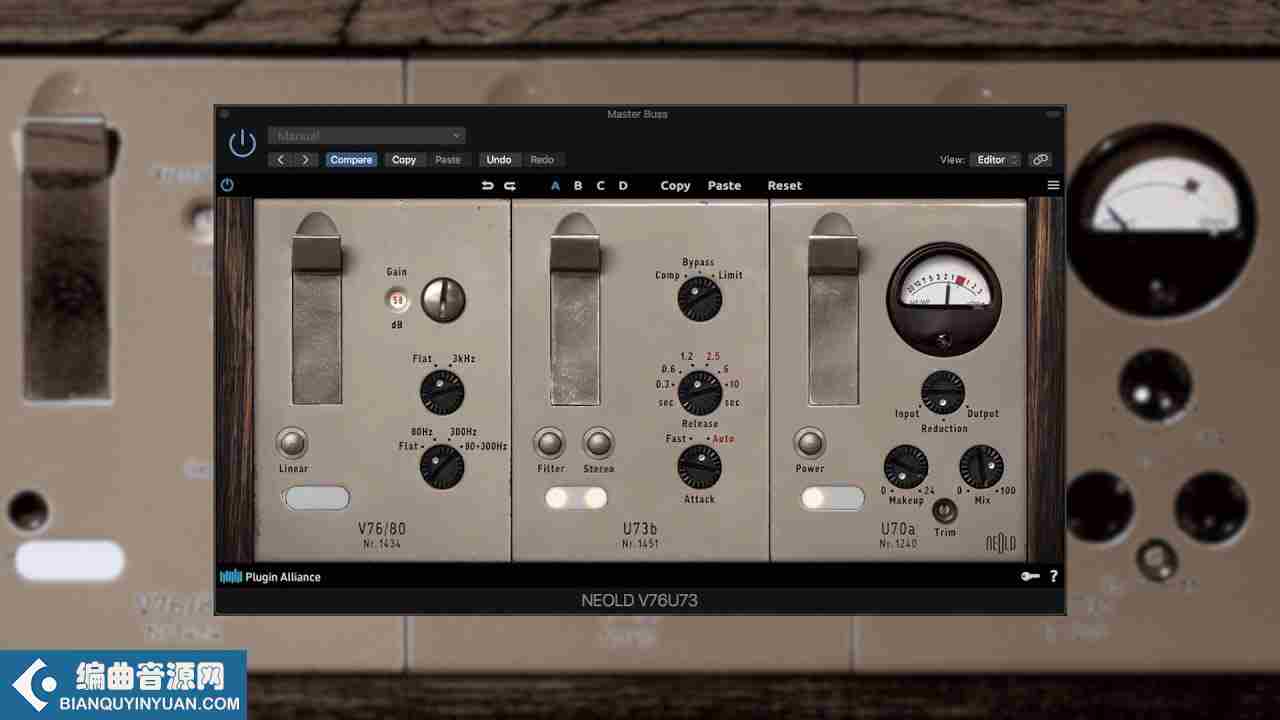
Task: Click the host header Paste button
Action: 448,160
